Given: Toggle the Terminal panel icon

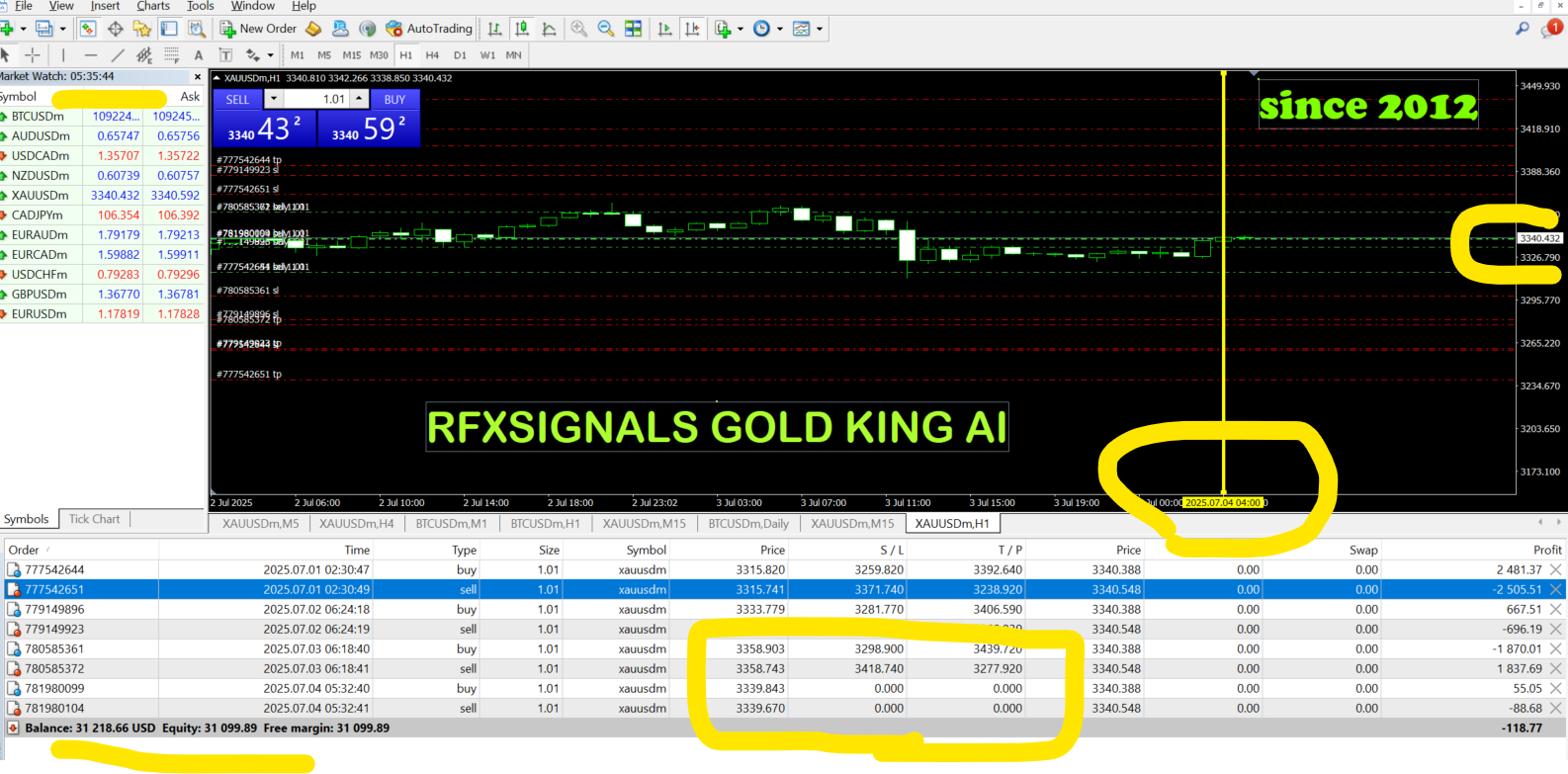Looking at the screenshot, I should tap(169, 29).
